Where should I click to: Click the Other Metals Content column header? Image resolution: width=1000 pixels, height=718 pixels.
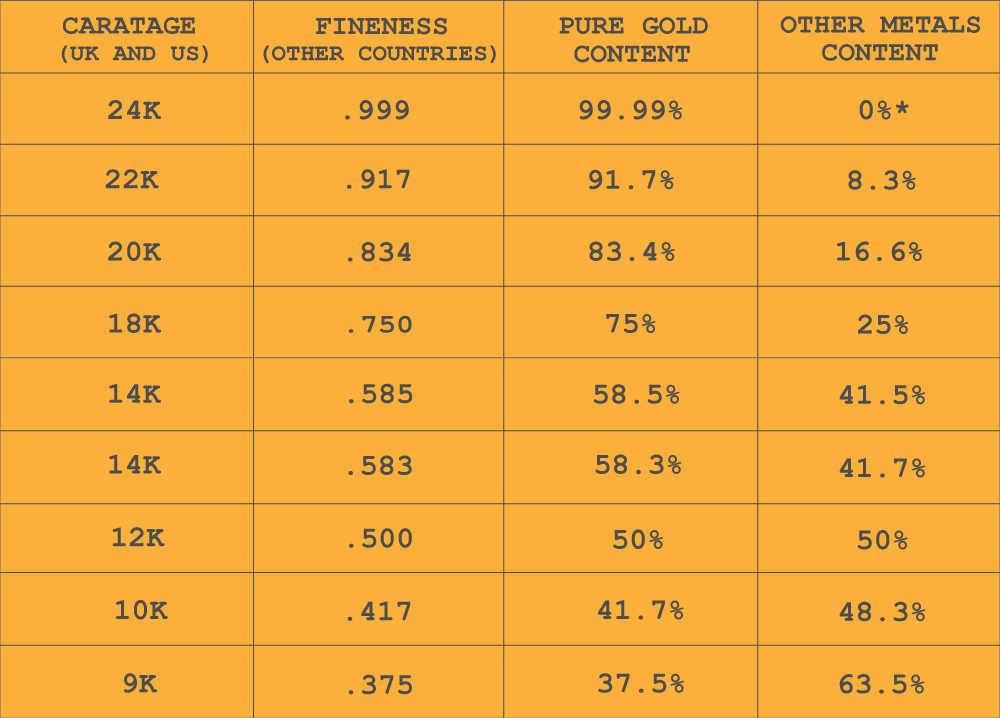pyautogui.click(x=880, y=40)
